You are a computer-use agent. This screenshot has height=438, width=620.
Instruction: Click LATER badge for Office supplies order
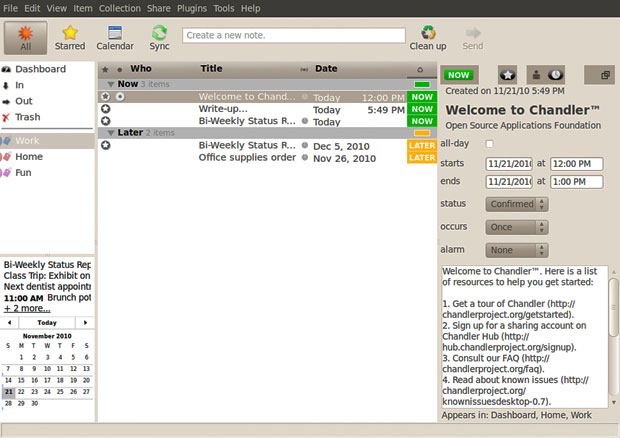pos(422,158)
